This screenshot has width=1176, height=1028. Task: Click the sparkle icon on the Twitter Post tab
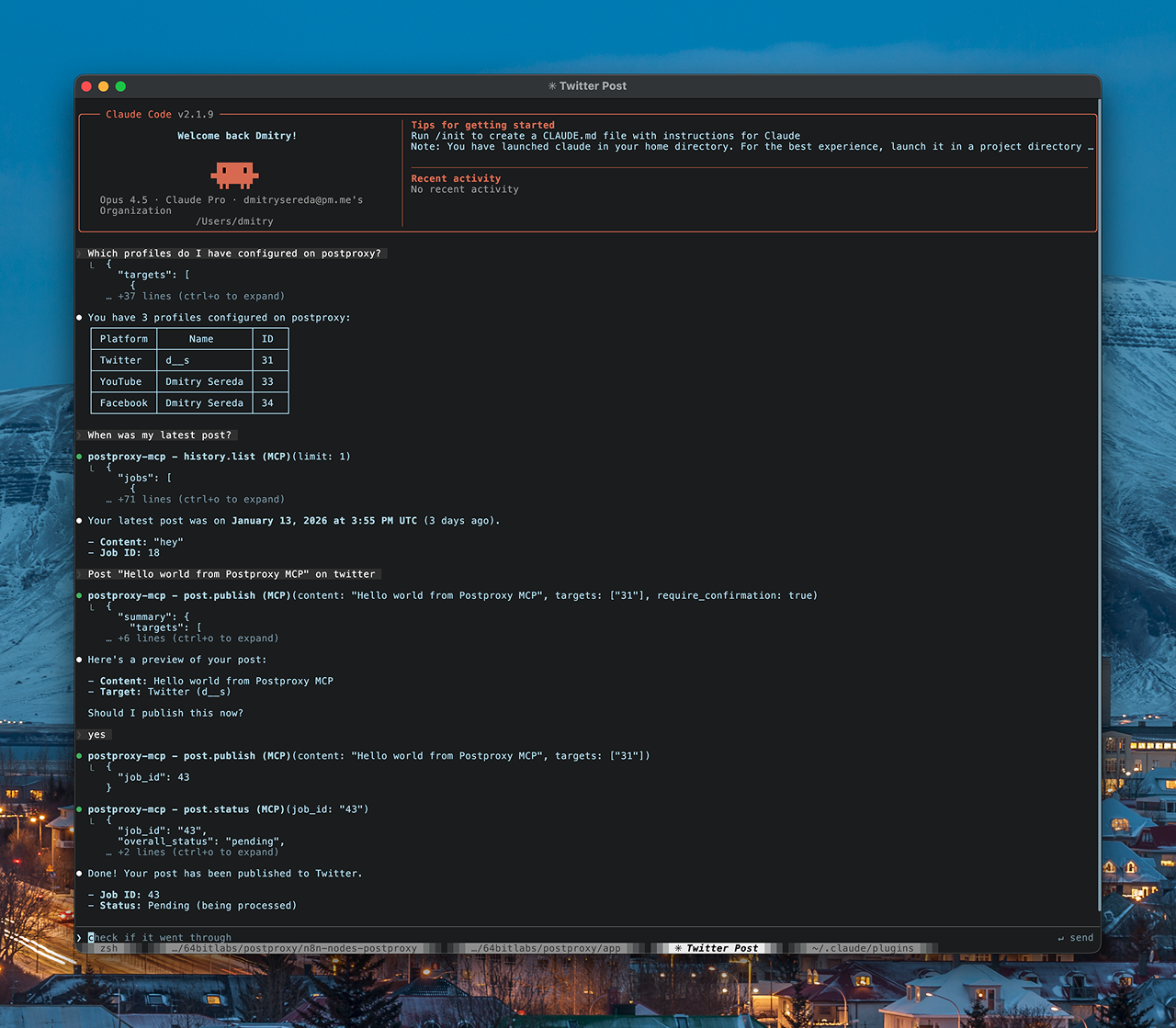(678, 947)
